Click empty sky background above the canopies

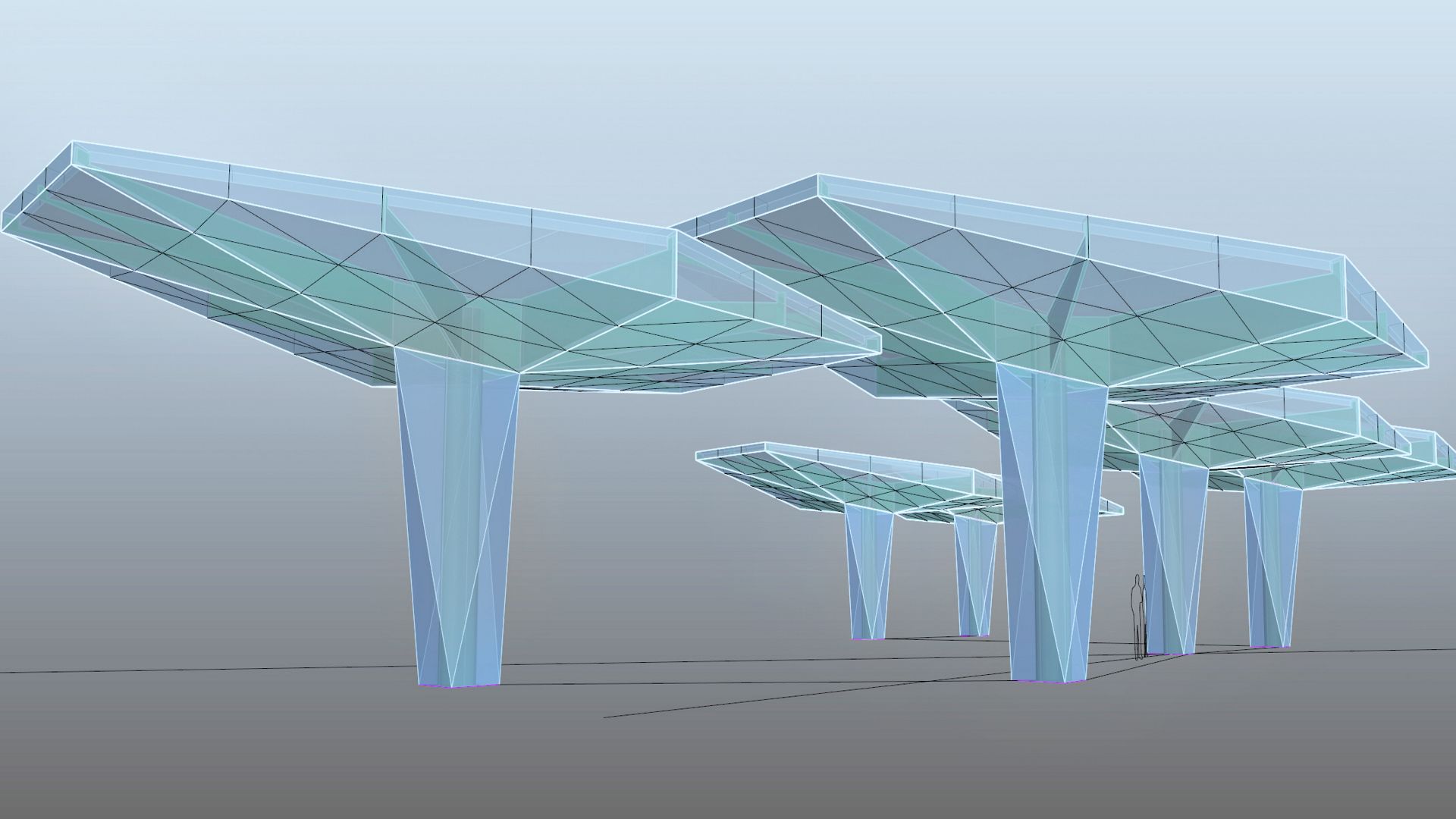click(x=728, y=76)
